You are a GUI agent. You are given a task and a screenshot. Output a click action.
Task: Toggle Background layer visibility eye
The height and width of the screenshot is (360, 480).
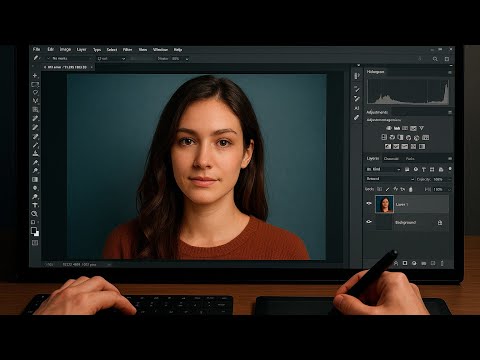pos(369,221)
